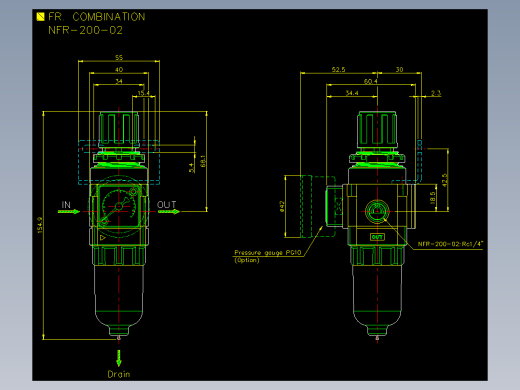Pick the "52.5" dimension text
Screen dimensions: 520x390
[338, 70]
